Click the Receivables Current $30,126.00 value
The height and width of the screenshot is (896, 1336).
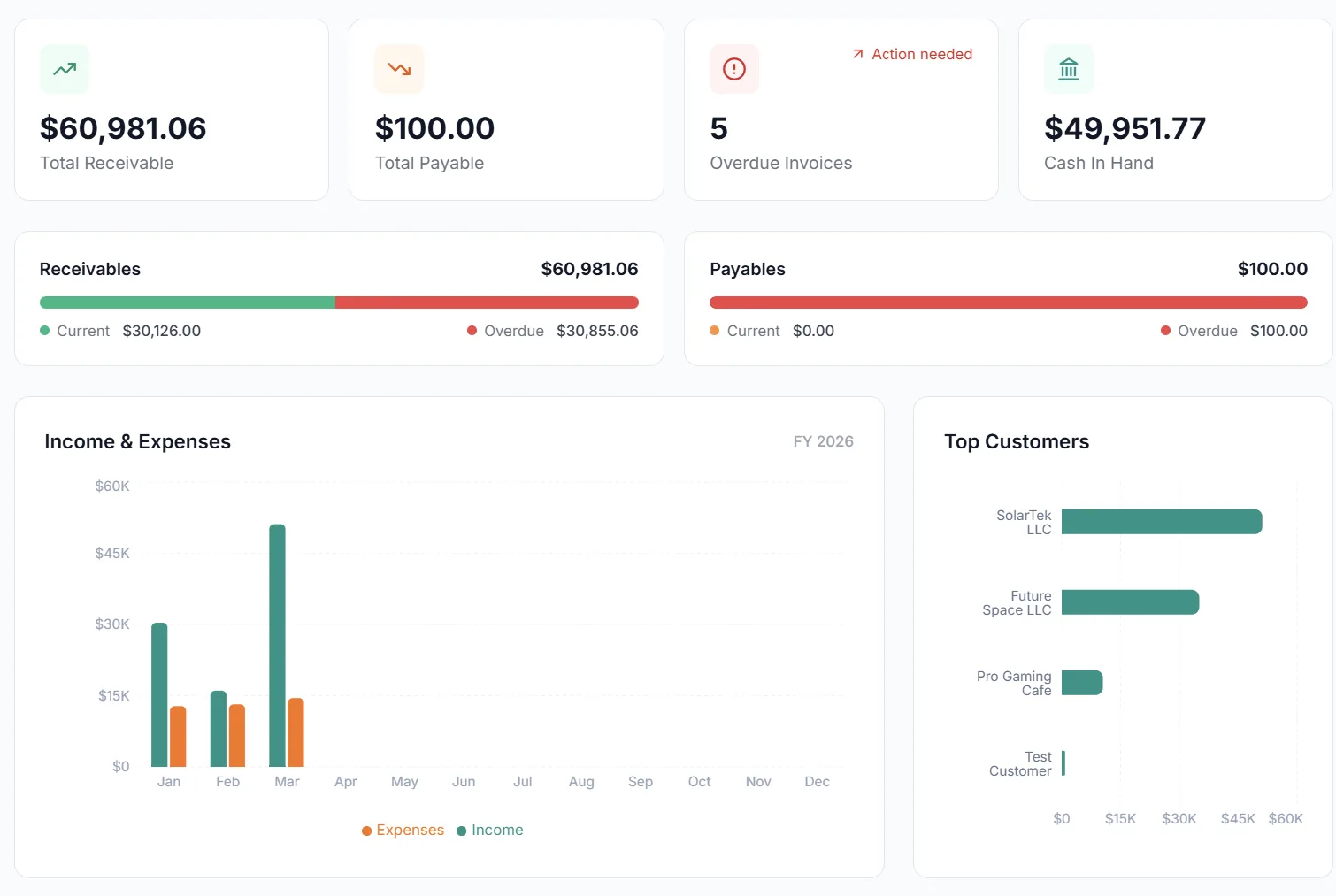(x=162, y=331)
